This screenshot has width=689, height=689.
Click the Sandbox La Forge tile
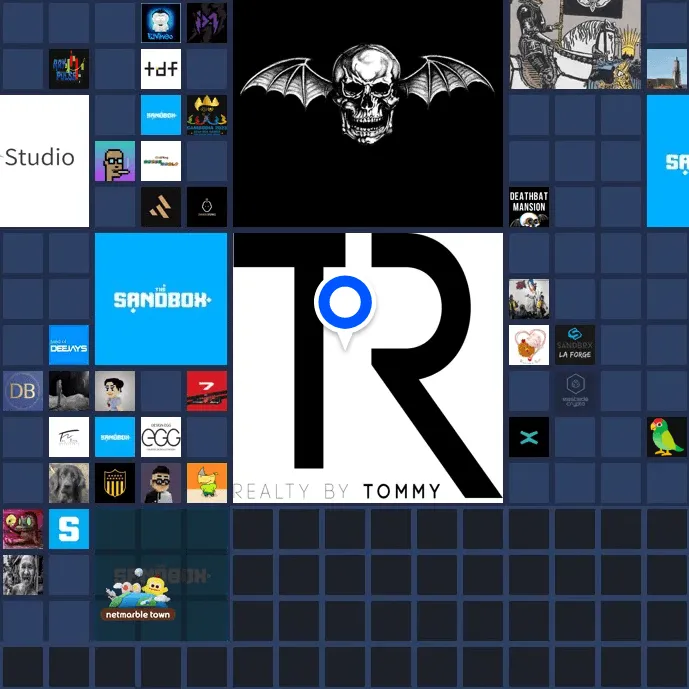575,345
